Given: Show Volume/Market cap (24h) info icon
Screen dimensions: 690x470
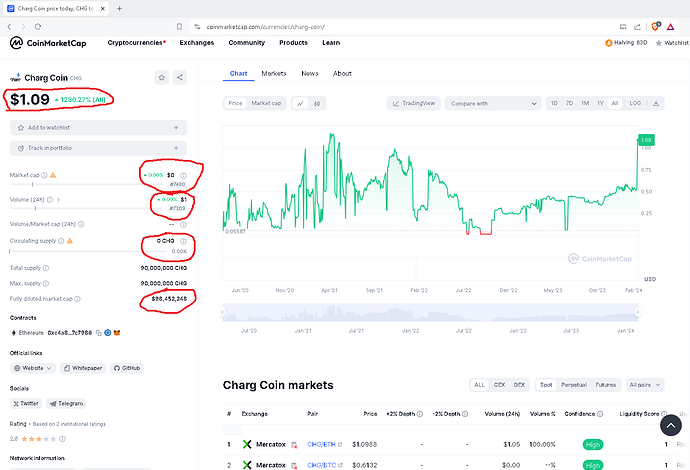Looking at the screenshot, I should click(81, 224).
